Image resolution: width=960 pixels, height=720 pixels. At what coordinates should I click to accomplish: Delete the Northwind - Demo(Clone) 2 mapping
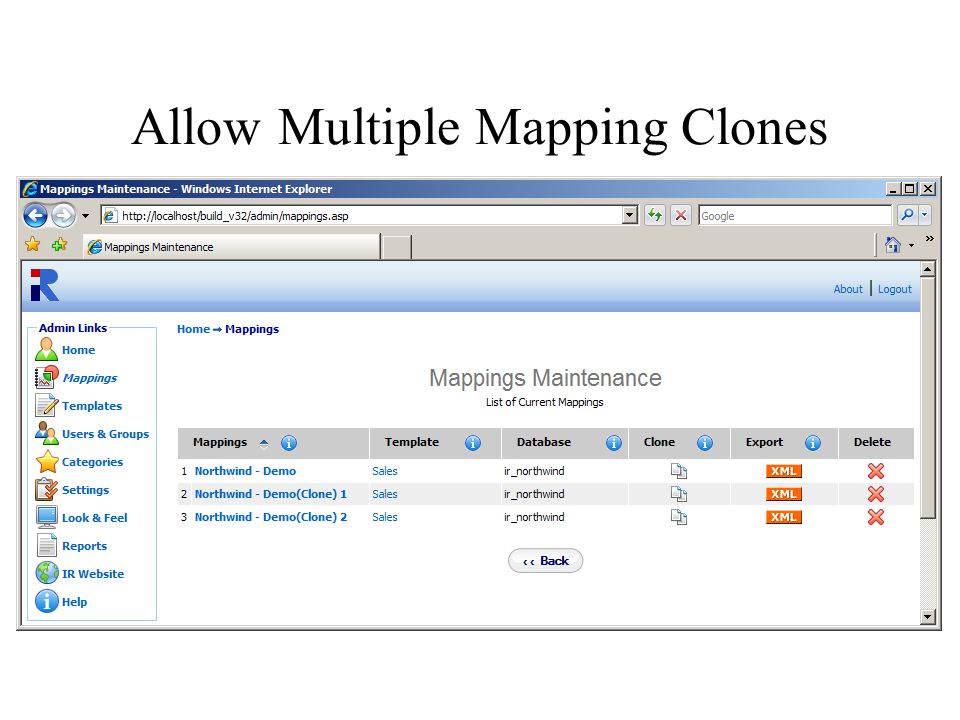[x=876, y=517]
